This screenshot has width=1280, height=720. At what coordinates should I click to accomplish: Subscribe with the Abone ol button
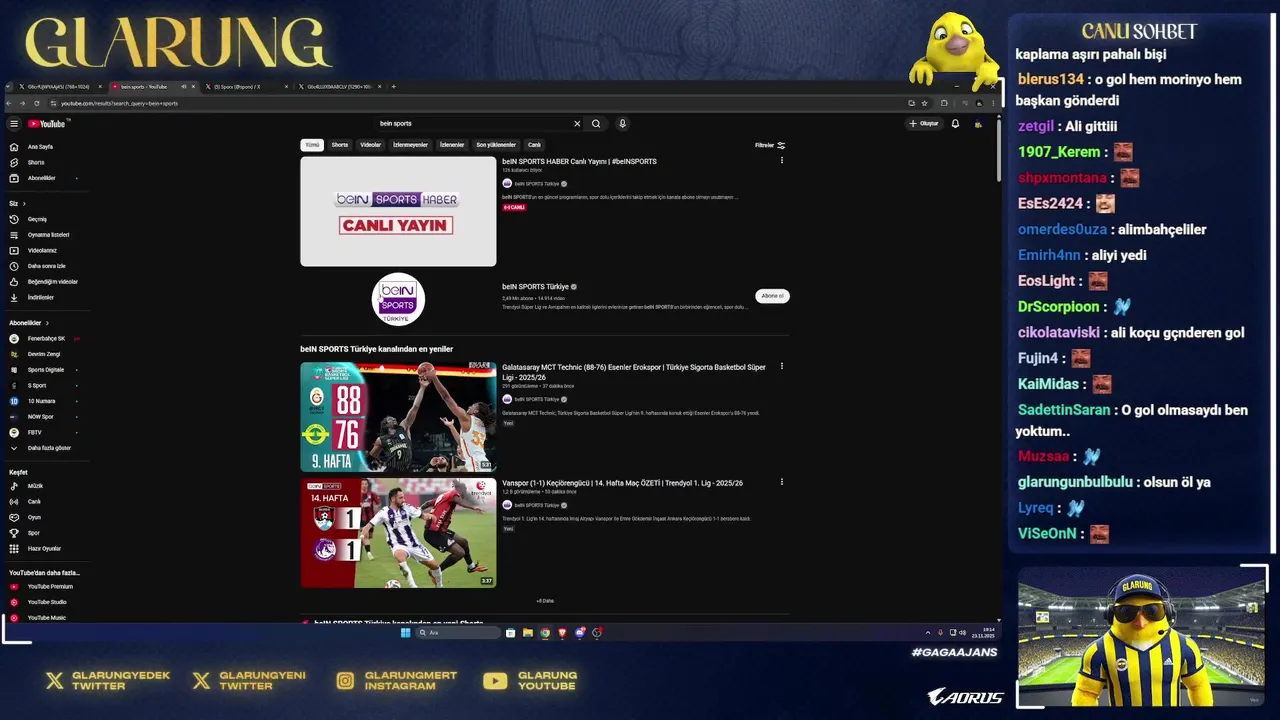click(772, 296)
